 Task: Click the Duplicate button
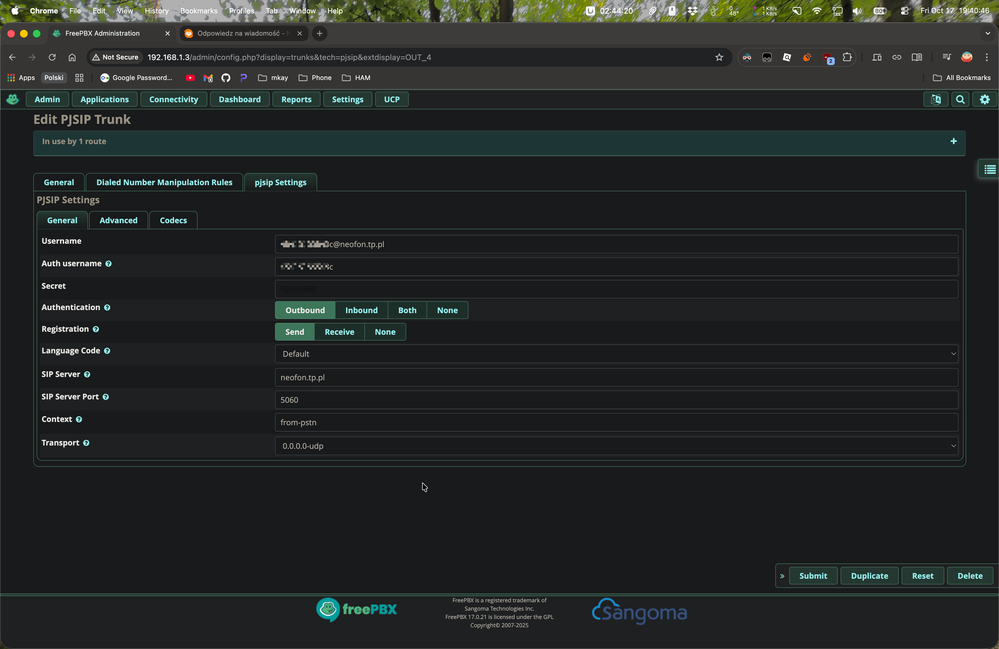click(869, 575)
